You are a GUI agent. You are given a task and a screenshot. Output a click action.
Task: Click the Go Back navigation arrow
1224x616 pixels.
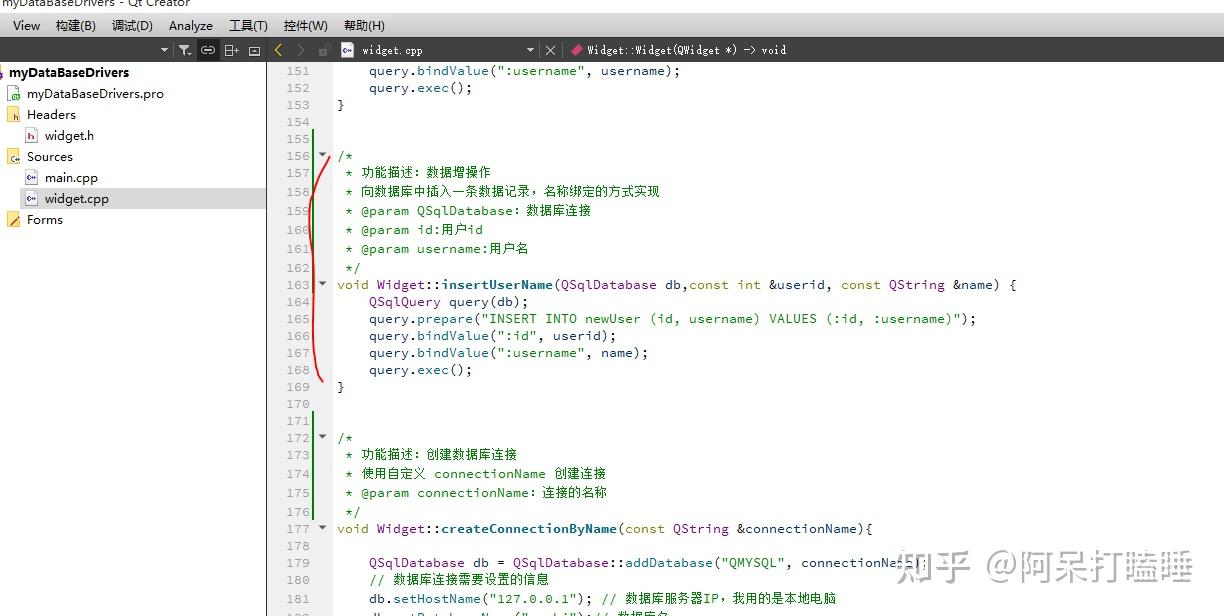tap(279, 49)
